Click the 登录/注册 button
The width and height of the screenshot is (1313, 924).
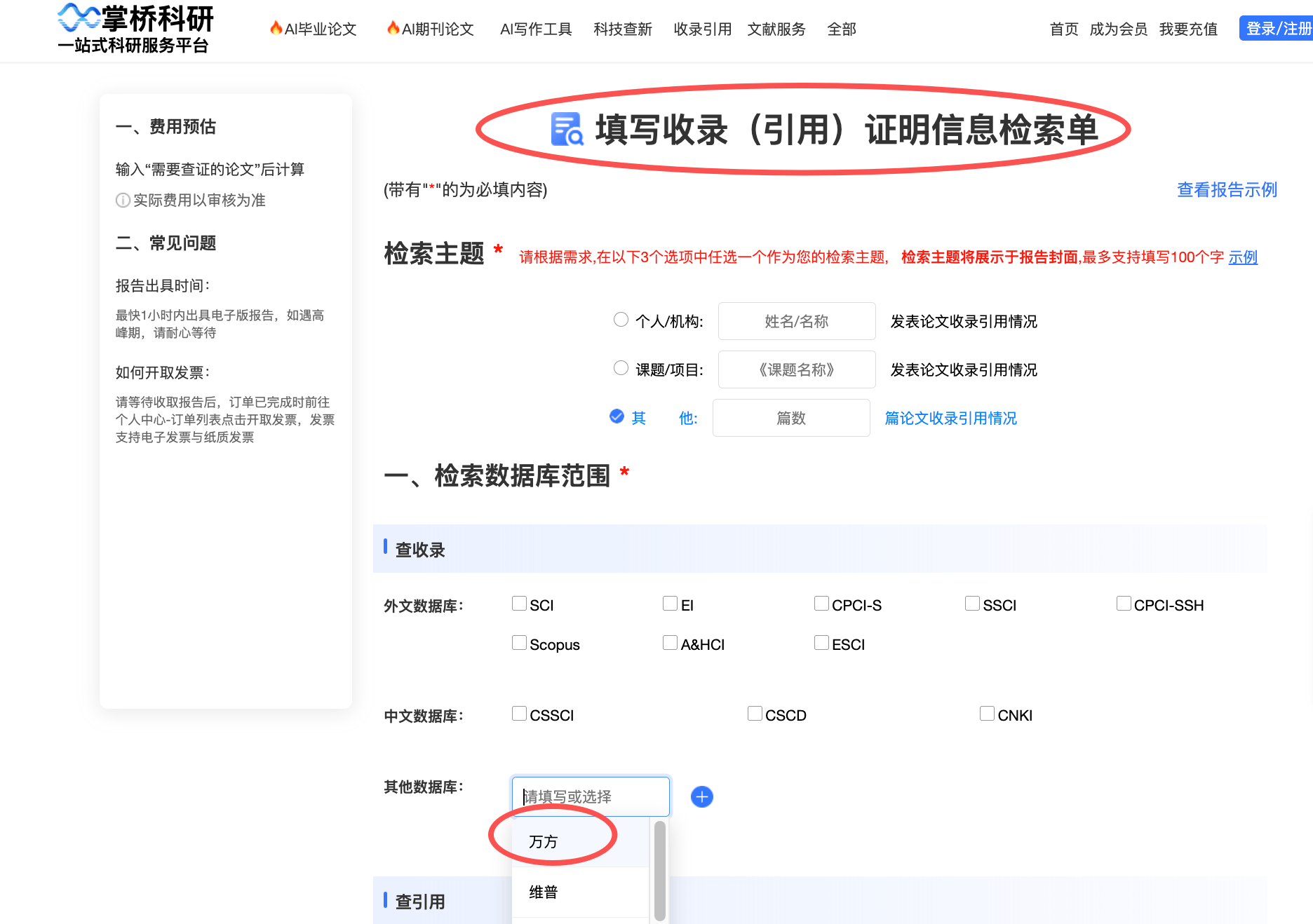tap(1279, 28)
